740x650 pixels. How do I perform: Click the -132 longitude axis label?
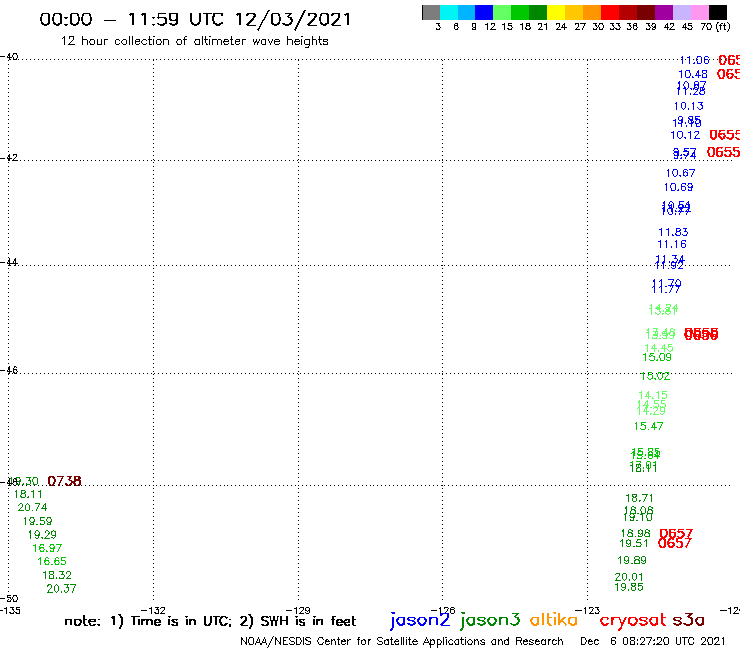point(153,610)
